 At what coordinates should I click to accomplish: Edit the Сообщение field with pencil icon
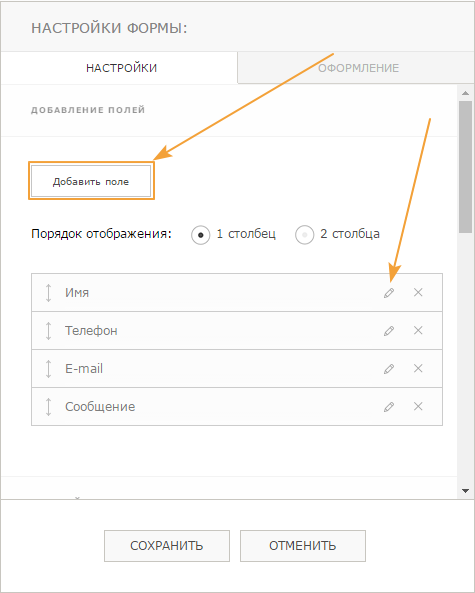click(x=389, y=407)
